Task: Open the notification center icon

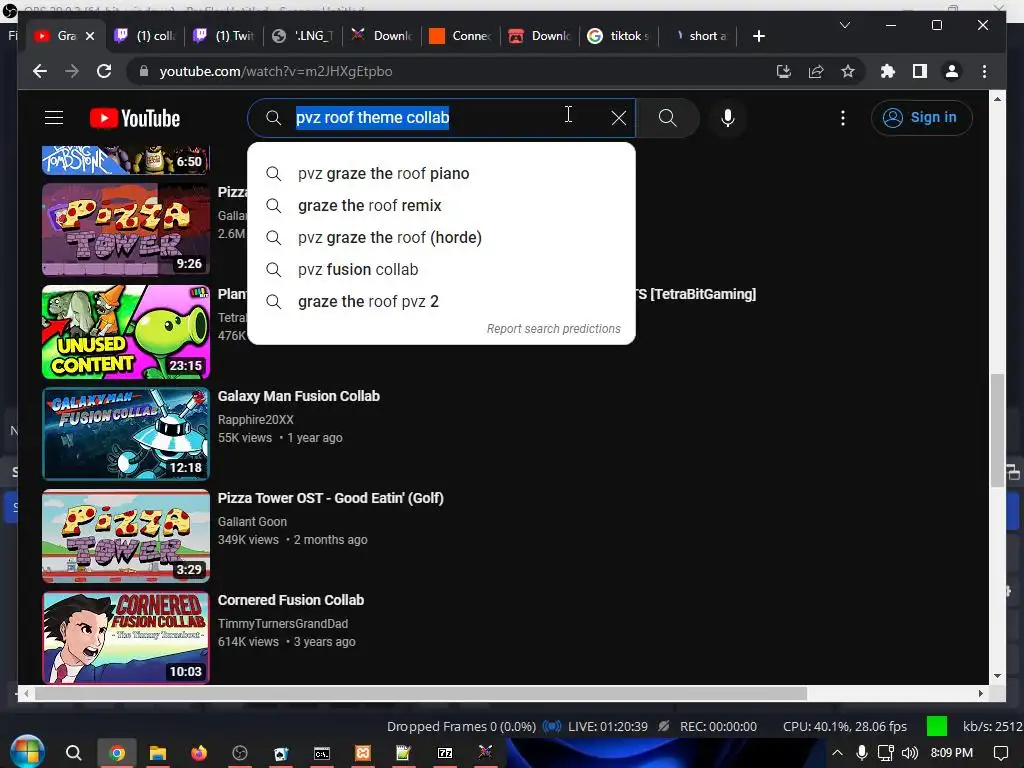Action: click(1000, 753)
